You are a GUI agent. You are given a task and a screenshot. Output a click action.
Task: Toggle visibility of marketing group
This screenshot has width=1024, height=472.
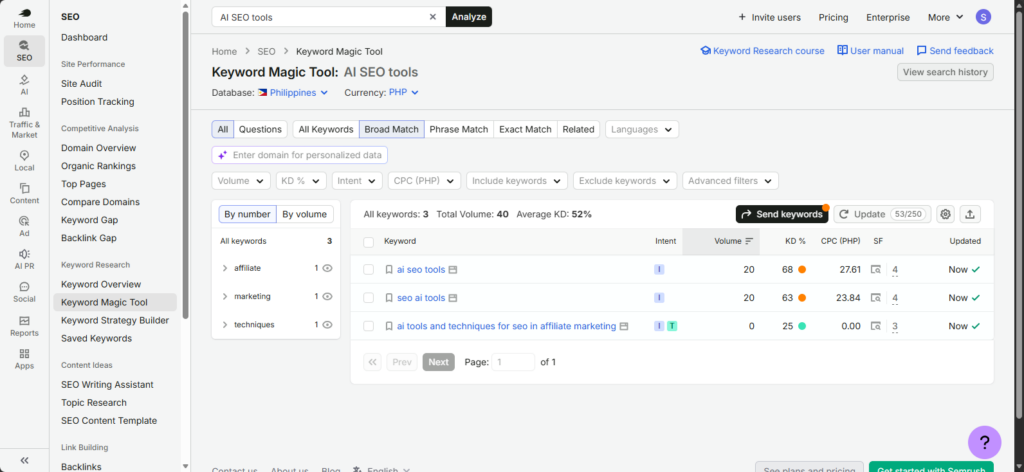click(328, 296)
